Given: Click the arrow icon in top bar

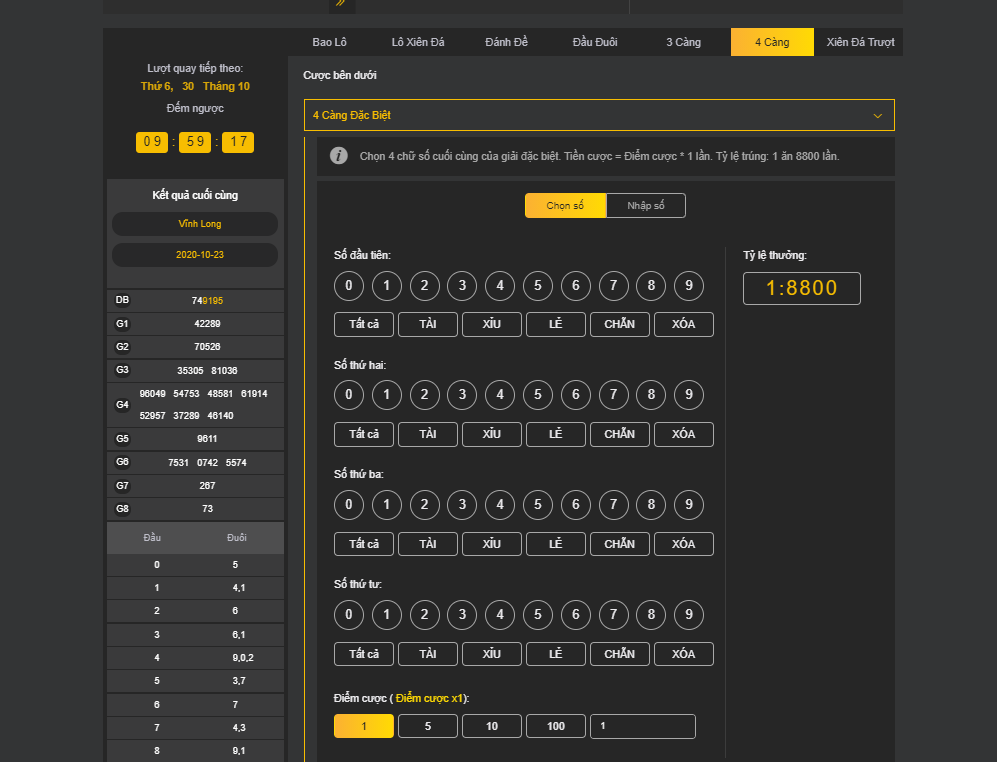Looking at the screenshot, I should coord(341,4).
